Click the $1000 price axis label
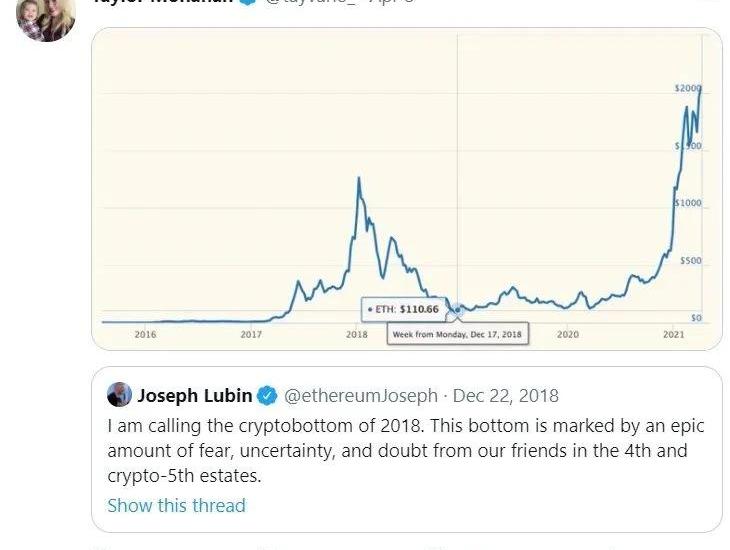 coord(688,203)
